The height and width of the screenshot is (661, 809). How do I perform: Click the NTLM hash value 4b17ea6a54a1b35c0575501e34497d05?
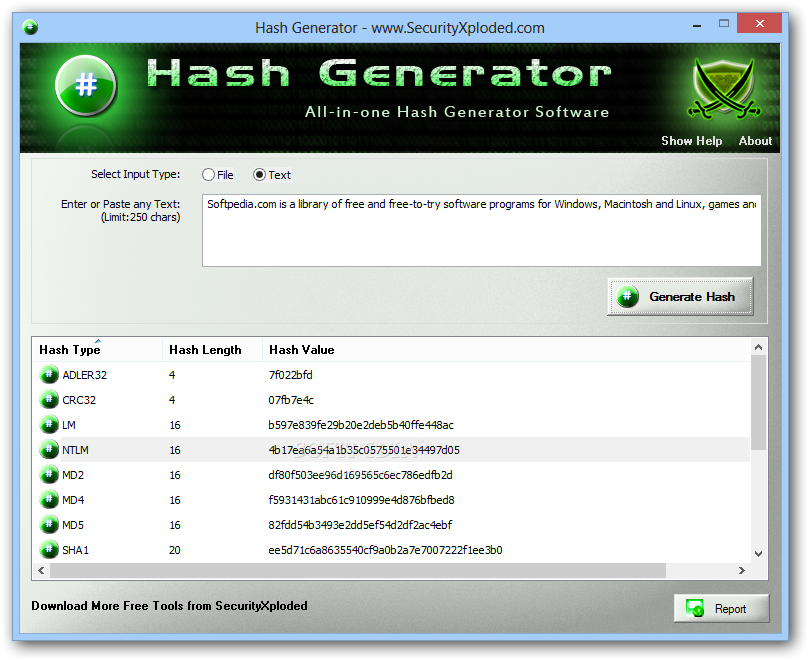tap(364, 450)
